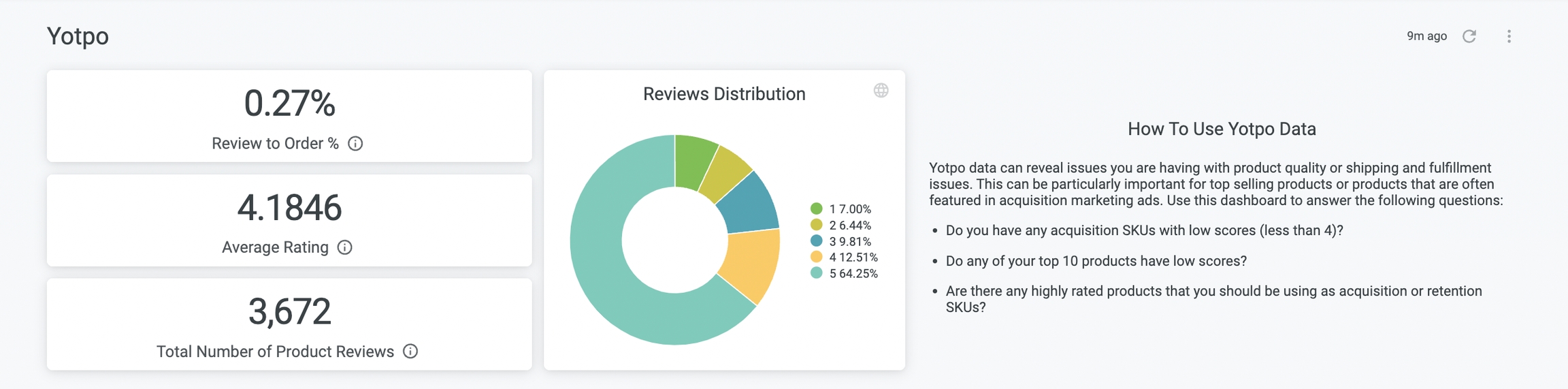Image resolution: width=1568 pixels, height=389 pixels.
Task: Click info icon next to Review to Order %
Action: coord(355,144)
